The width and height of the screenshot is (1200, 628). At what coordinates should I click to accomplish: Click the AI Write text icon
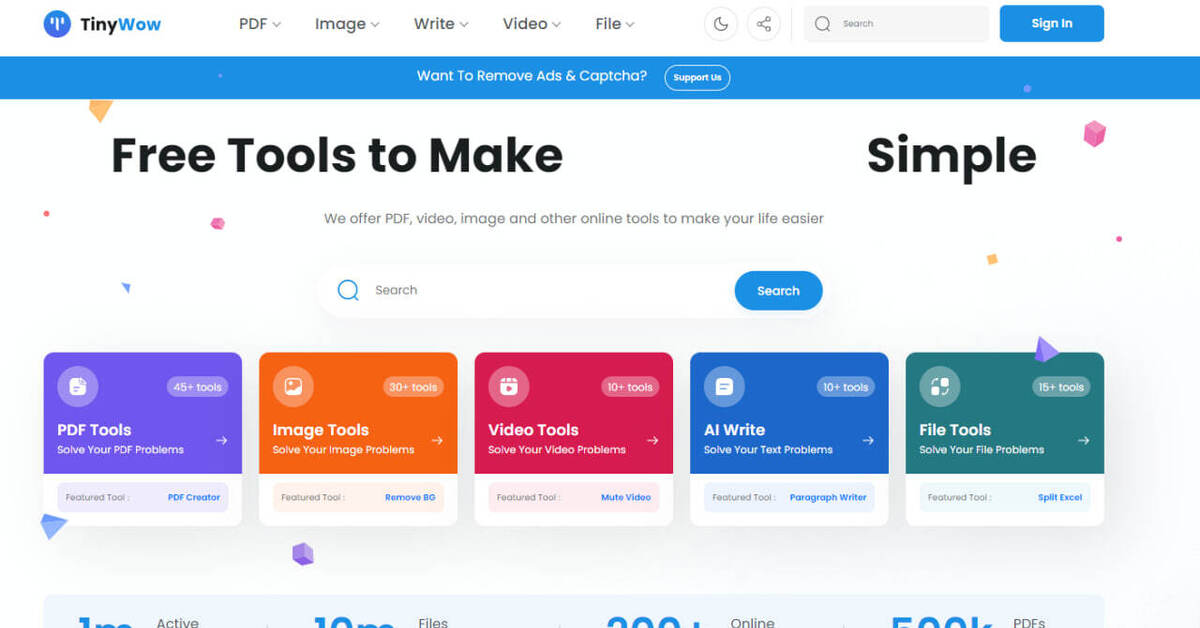pos(724,386)
